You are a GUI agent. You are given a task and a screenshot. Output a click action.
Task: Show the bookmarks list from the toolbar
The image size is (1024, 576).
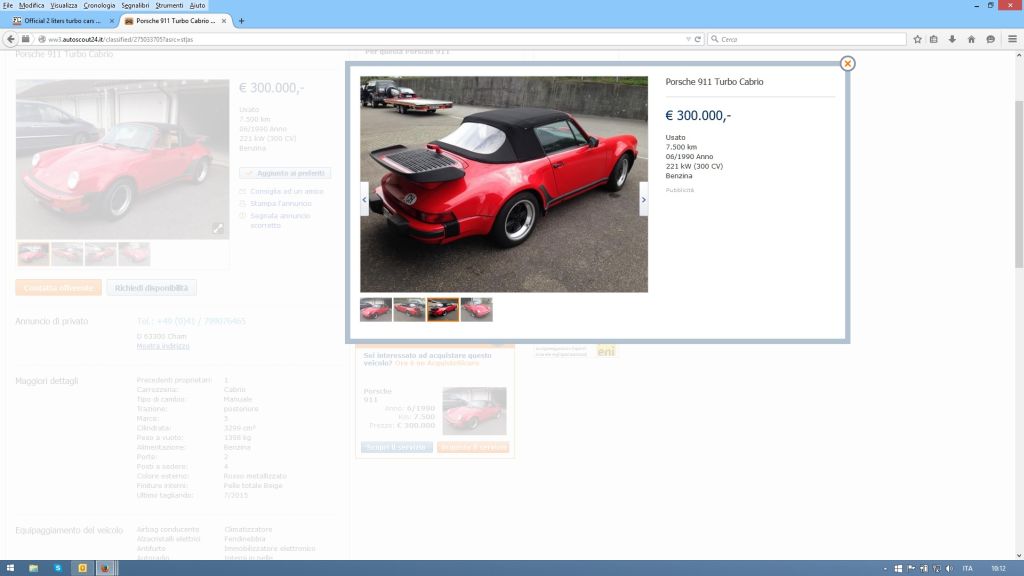(x=934, y=39)
